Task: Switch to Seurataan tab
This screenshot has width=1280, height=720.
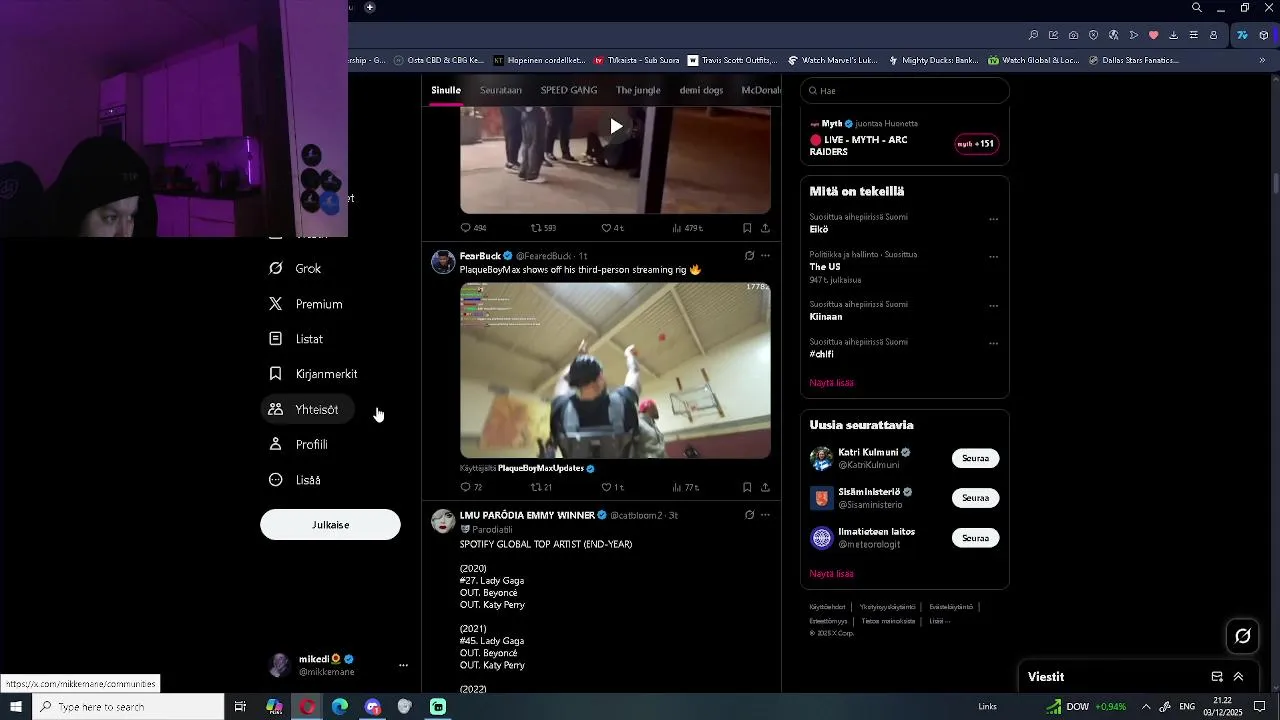Action: pyautogui.click(x=501, y=90)
